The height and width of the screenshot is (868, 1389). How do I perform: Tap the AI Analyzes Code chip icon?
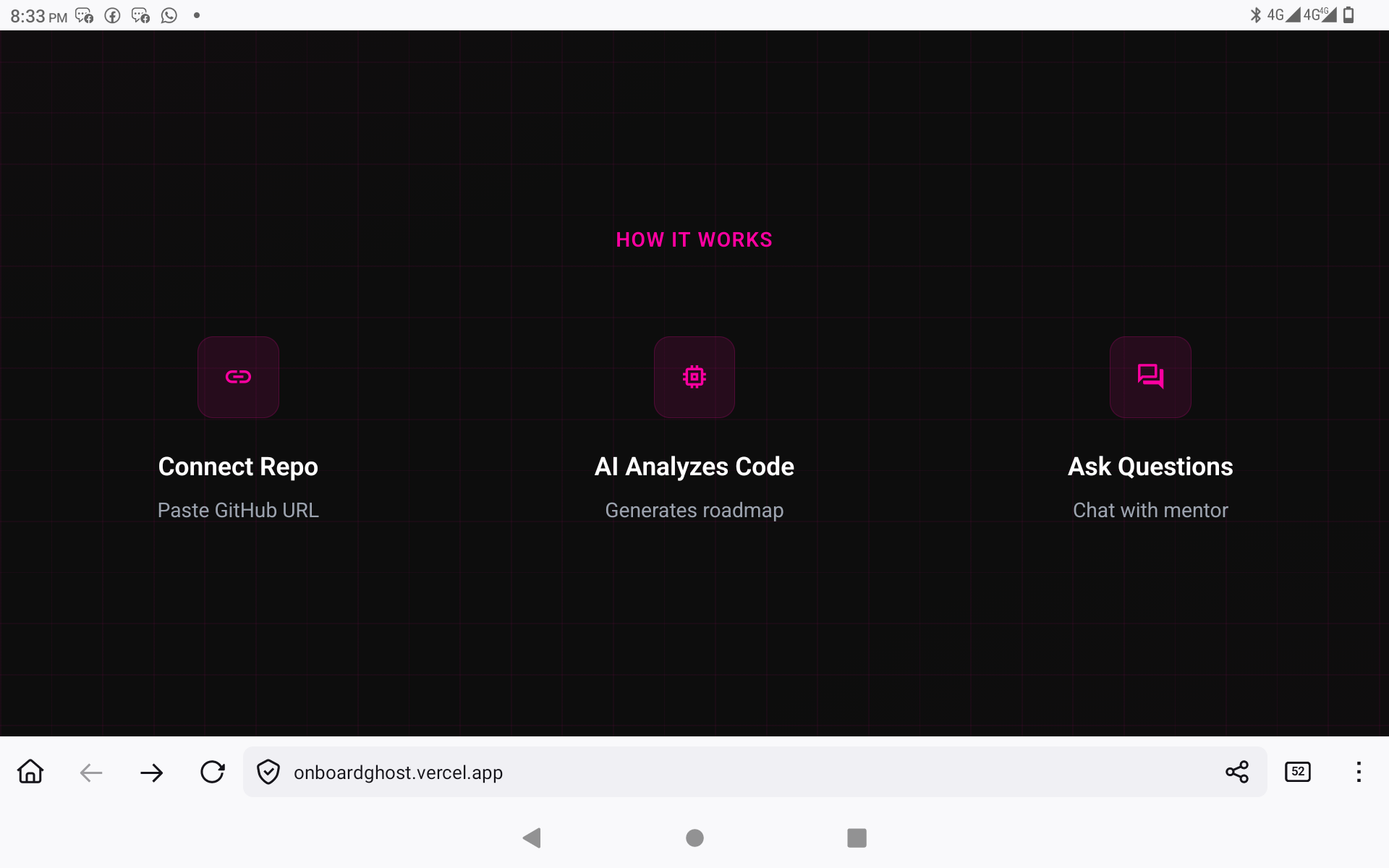[694, 377]
